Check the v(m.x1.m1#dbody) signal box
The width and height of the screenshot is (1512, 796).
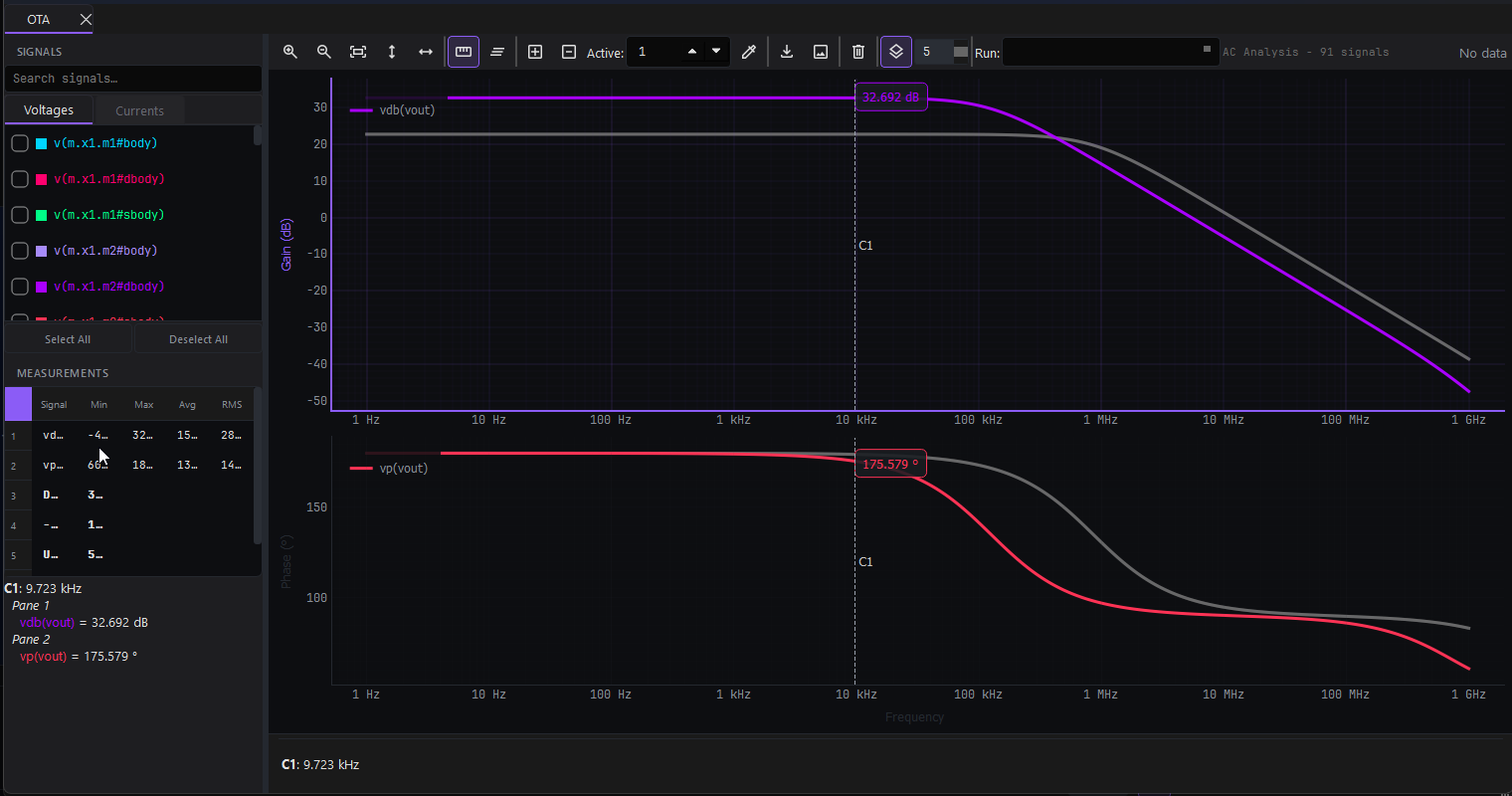tap(19, 178)
